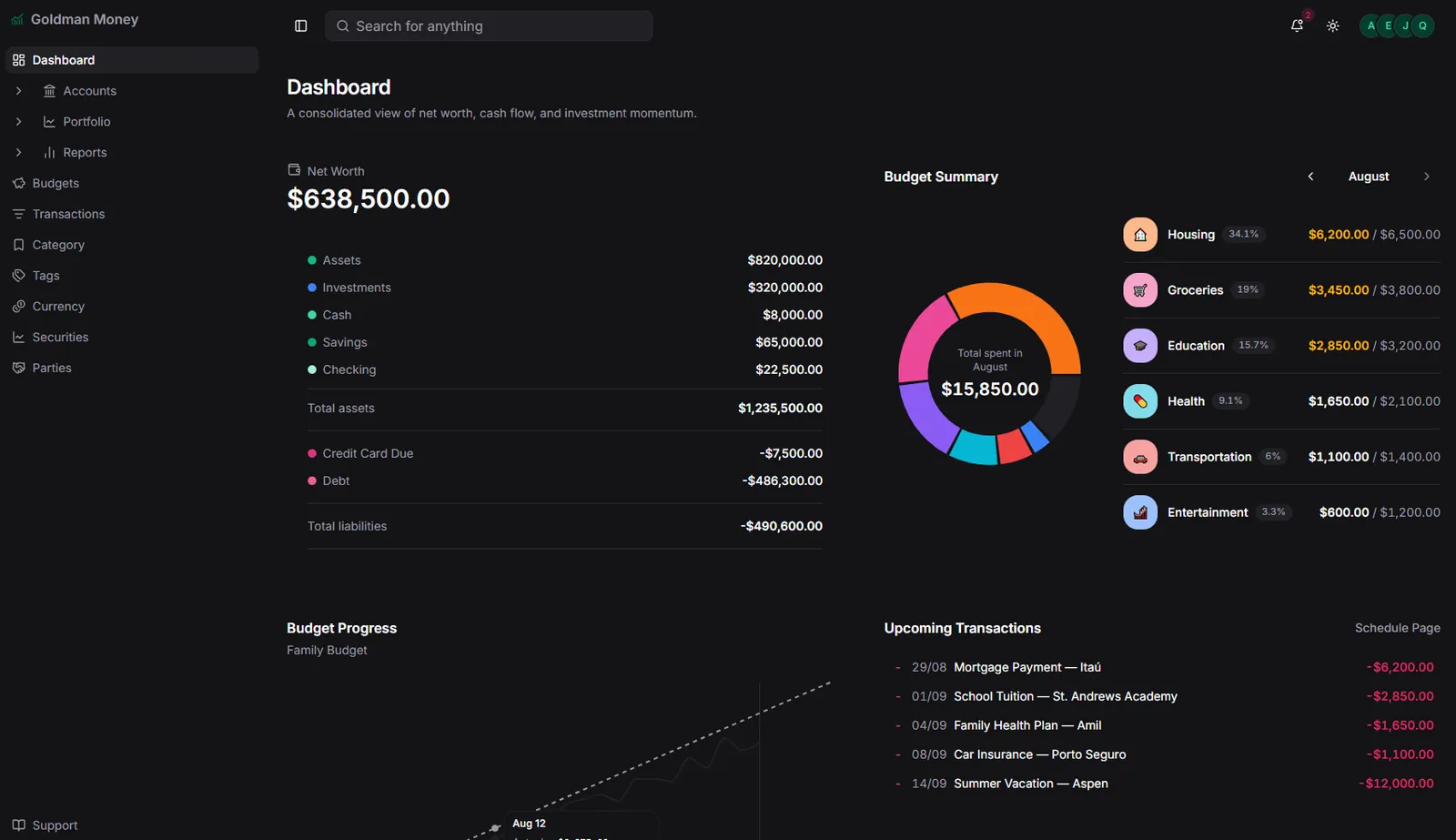Click the Investments asset row

pyautogui.click(x=565, y=288)
